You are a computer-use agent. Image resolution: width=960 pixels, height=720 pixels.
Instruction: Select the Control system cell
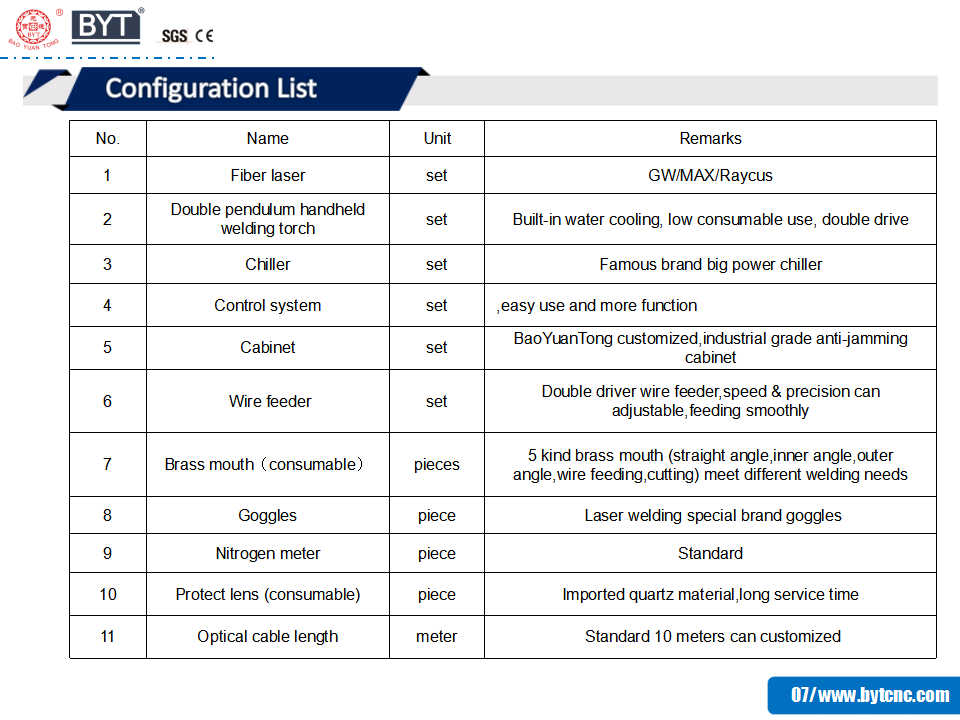tap(267, 306)
